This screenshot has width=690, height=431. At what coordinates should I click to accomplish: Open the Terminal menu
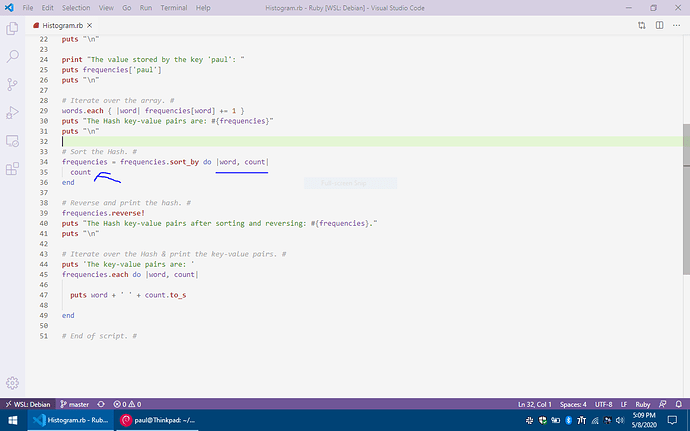[x=173, y=8]
